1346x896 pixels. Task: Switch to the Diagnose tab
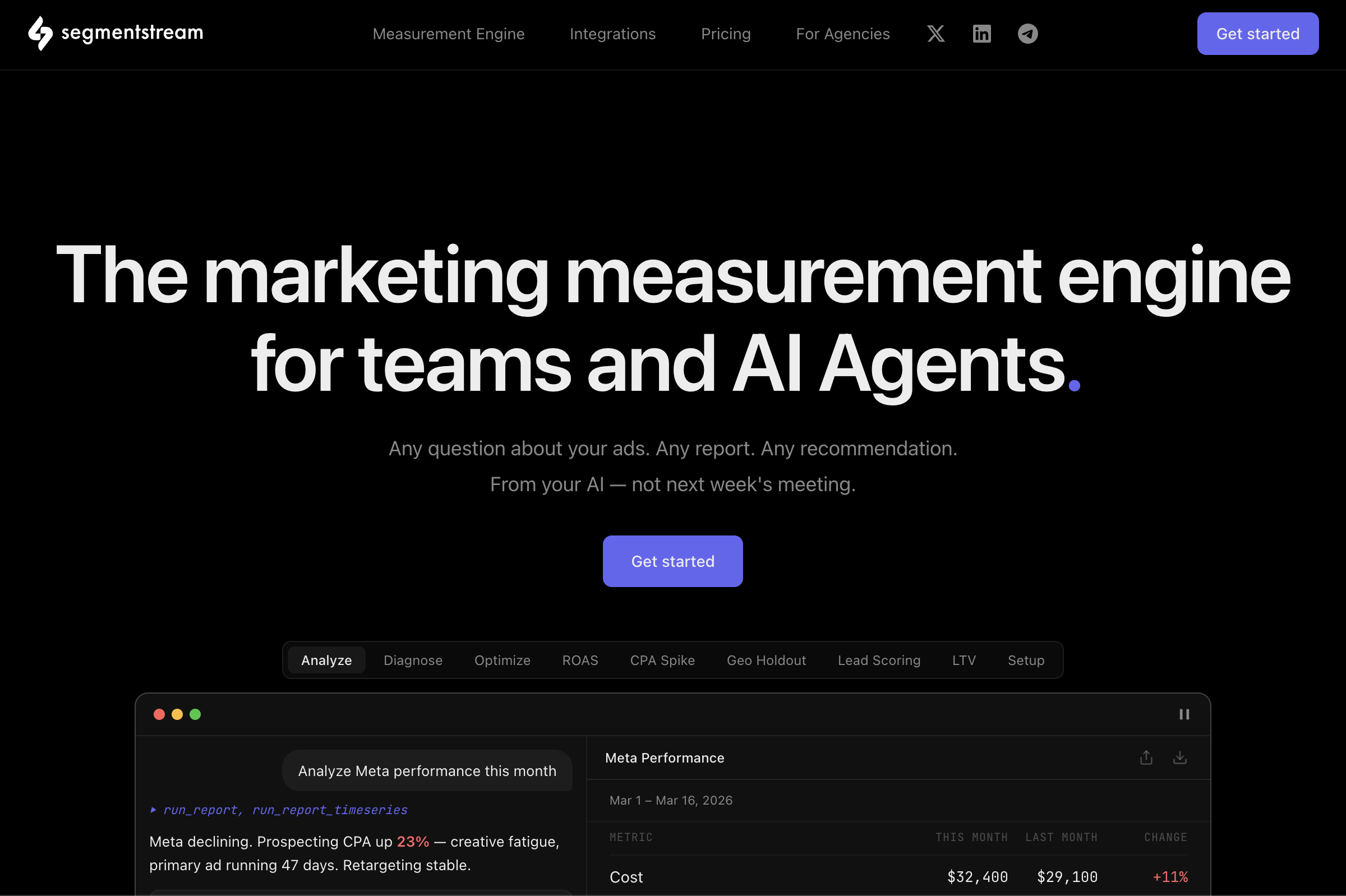pyautogui.click(x=413, y=660)
